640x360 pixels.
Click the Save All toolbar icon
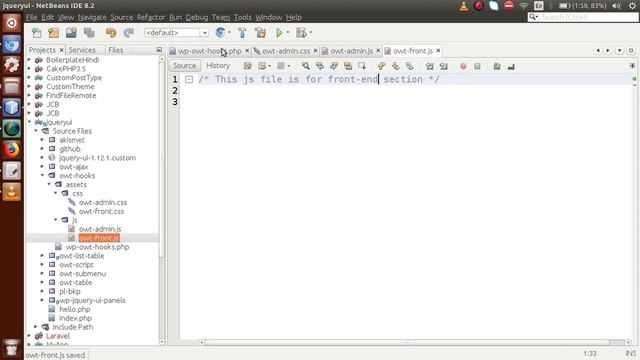click(89, 33)
